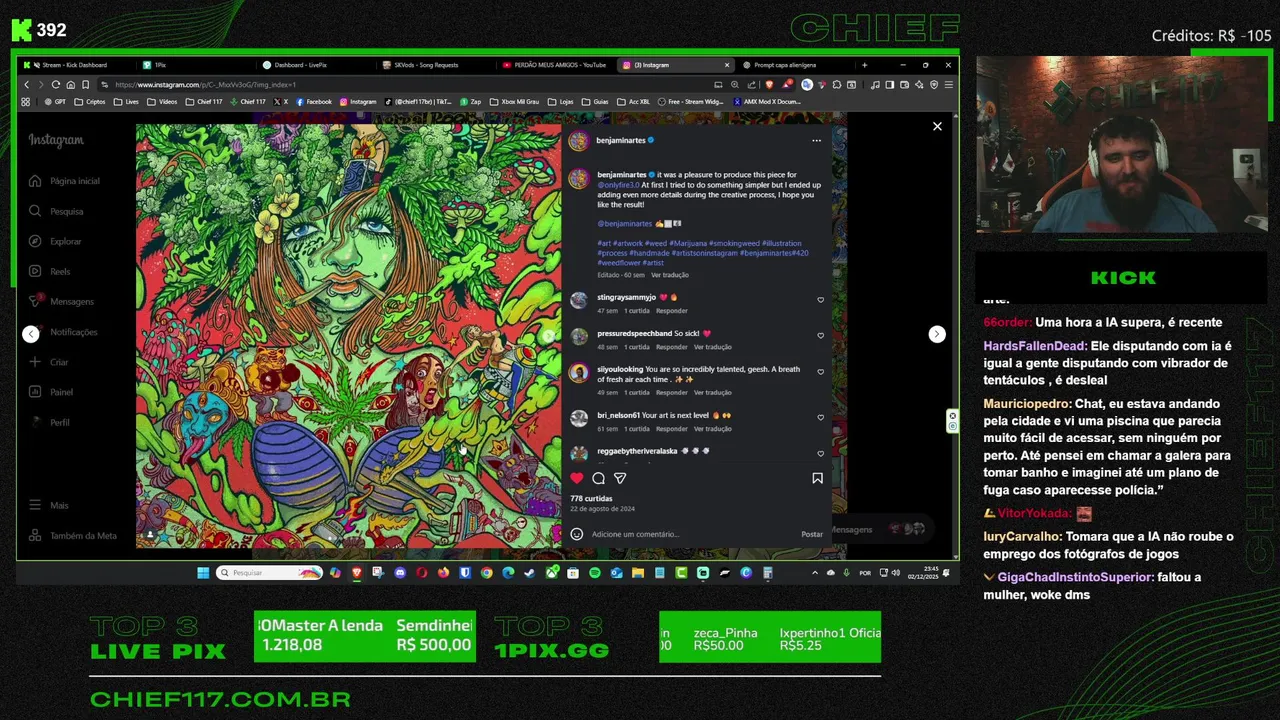This screenshot has height=720, width=1280.
Task: Open Painel in Instagram sidebar
Action: tap(52, 392)
